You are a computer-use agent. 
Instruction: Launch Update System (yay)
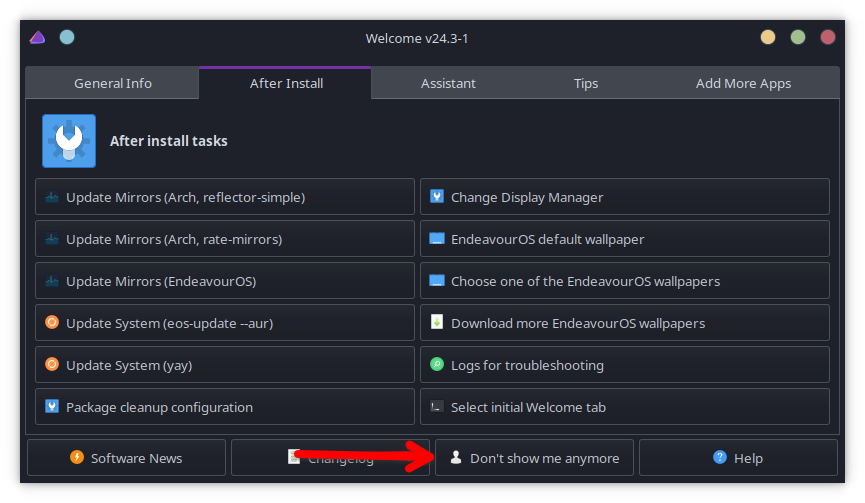225,365
